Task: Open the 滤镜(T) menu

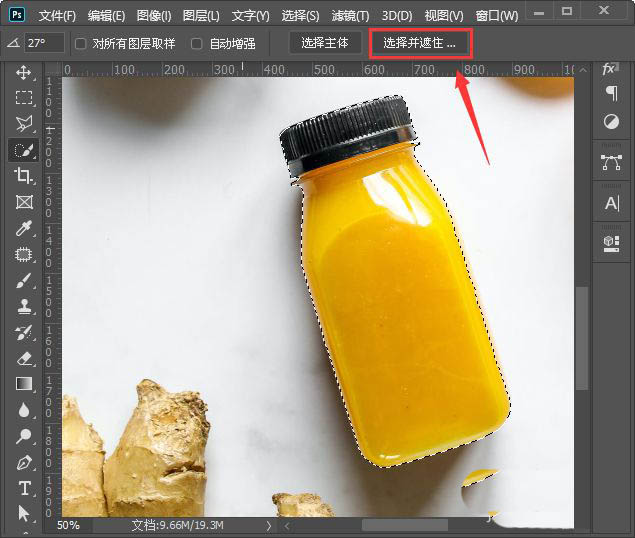Action: click(350, 16)
